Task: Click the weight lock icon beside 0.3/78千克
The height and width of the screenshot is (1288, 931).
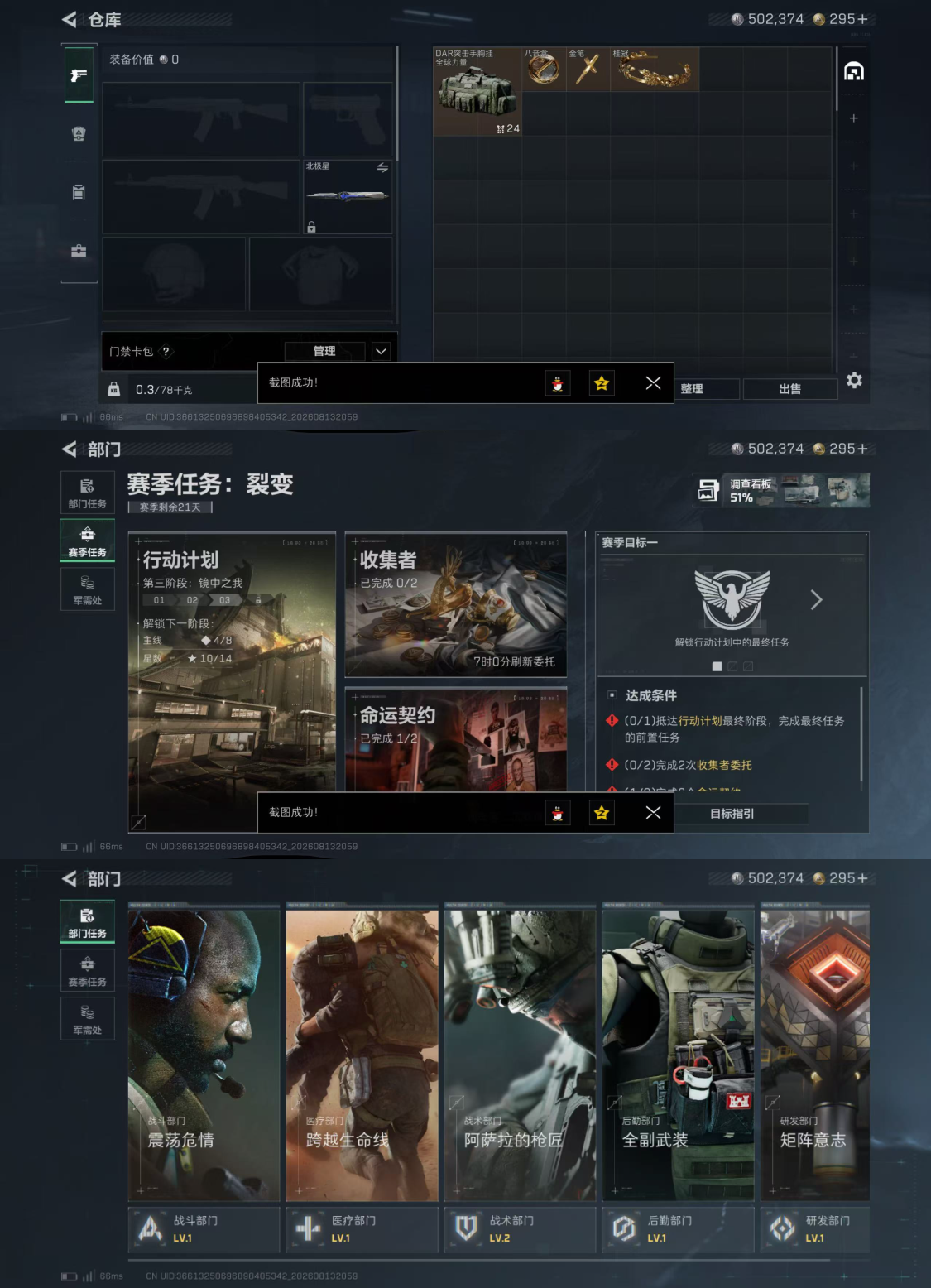Action: pyautogui.click(x=113, y=389)
